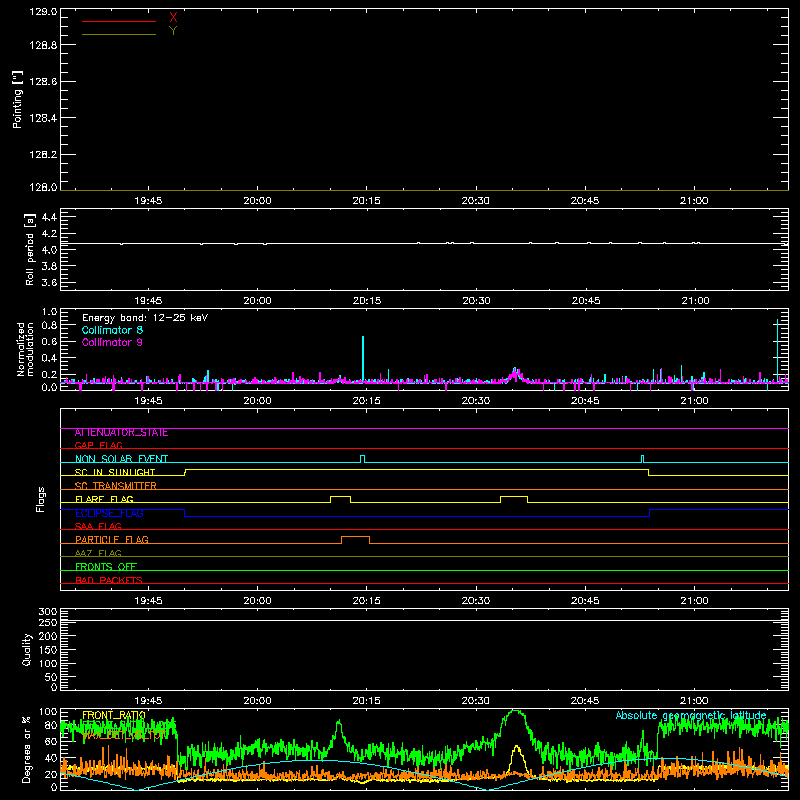Click the 300 tick on Quality axis

pyautogui.click(x=47, y=612)
